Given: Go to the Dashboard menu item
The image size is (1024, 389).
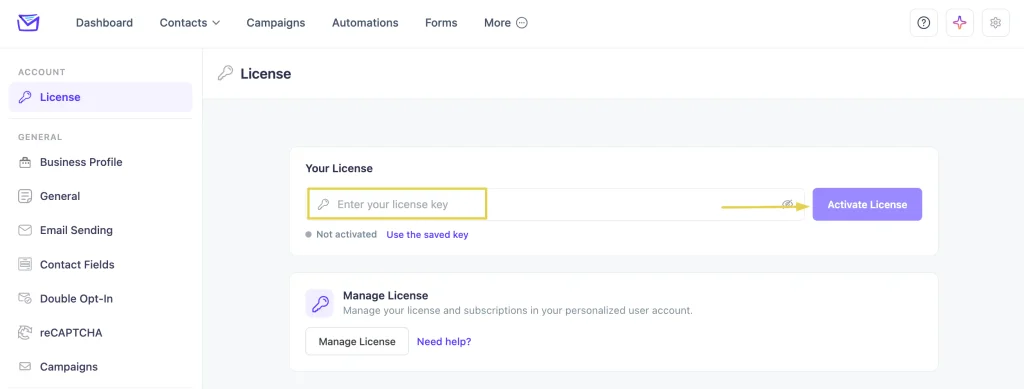Looking at the screenshot, I should pyautogui.click(x=104, y=23).
